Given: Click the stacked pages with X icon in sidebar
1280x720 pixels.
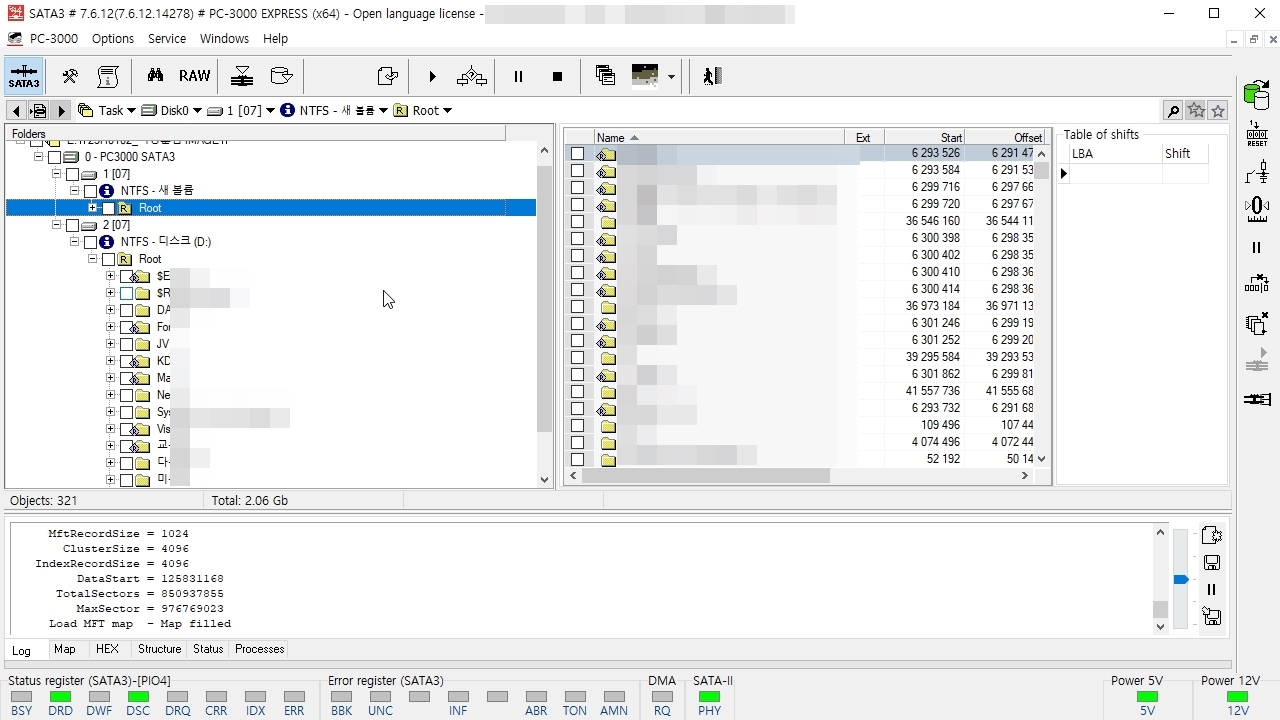Looking at the screenshot, I should coord(1257,323).
